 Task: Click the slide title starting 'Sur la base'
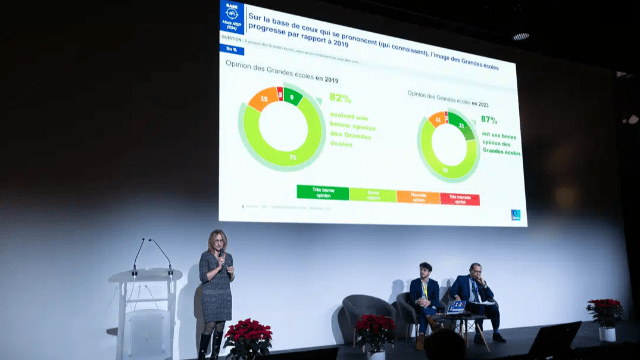(373, 41)
